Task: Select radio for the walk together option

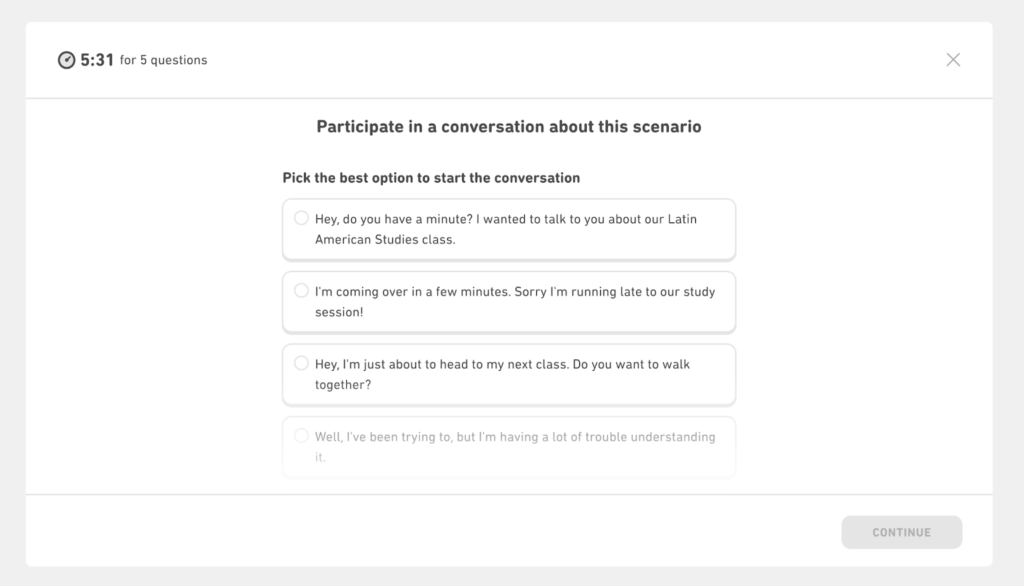Action: tap(301, 363)
